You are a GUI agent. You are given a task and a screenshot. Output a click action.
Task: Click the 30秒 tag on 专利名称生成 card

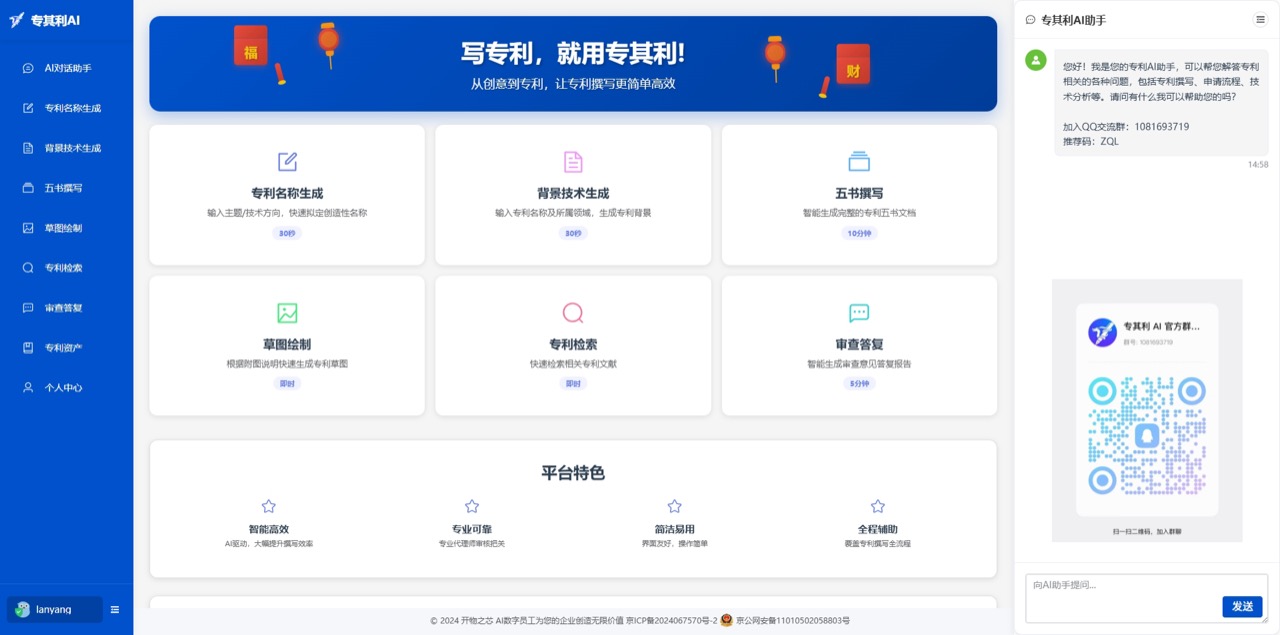(x=287, y=233)
